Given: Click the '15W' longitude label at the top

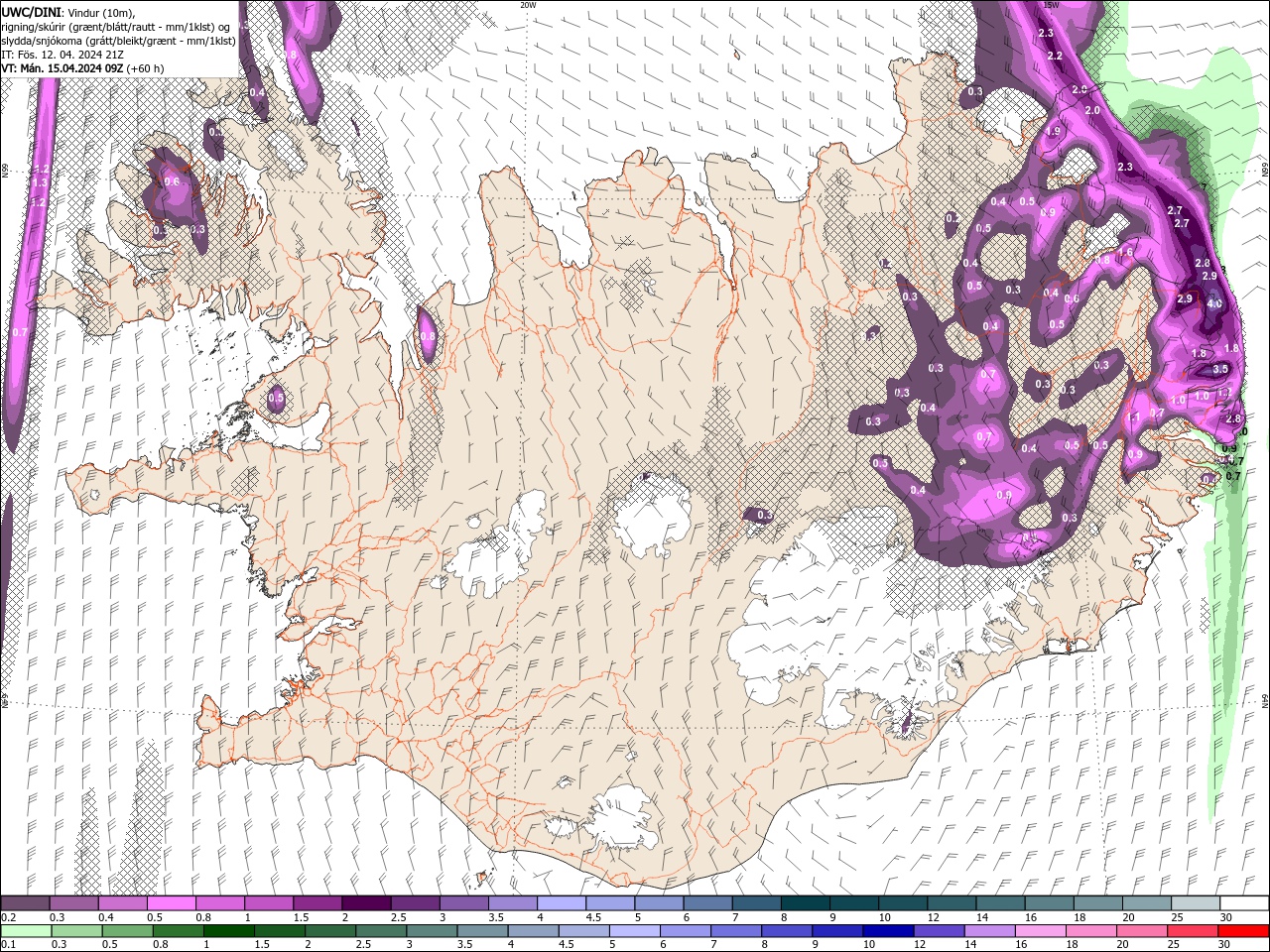Looking at the screenshot, I should coord(1052,4).
